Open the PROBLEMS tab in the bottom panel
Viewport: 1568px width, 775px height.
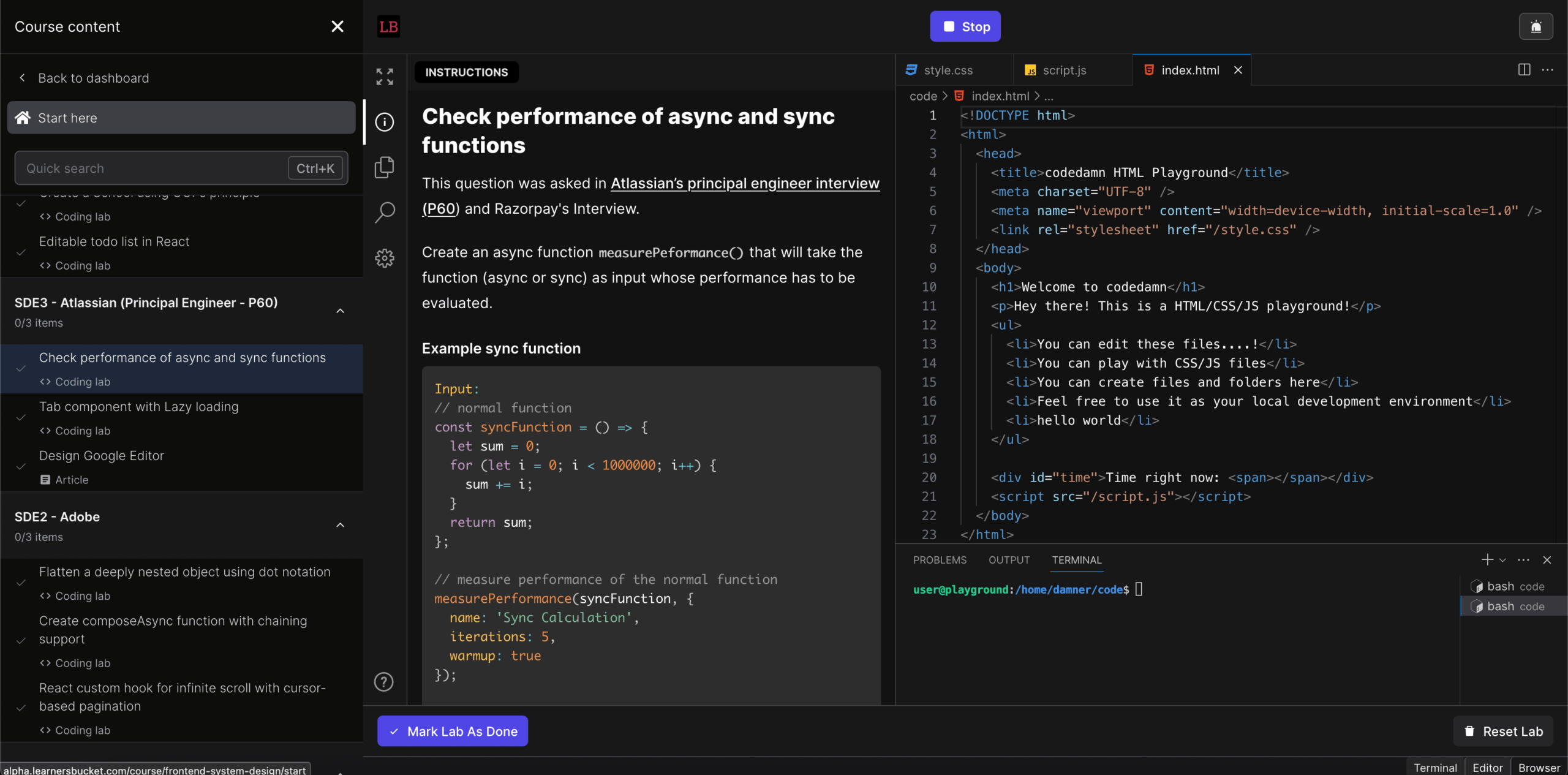[x=940, y=559]
